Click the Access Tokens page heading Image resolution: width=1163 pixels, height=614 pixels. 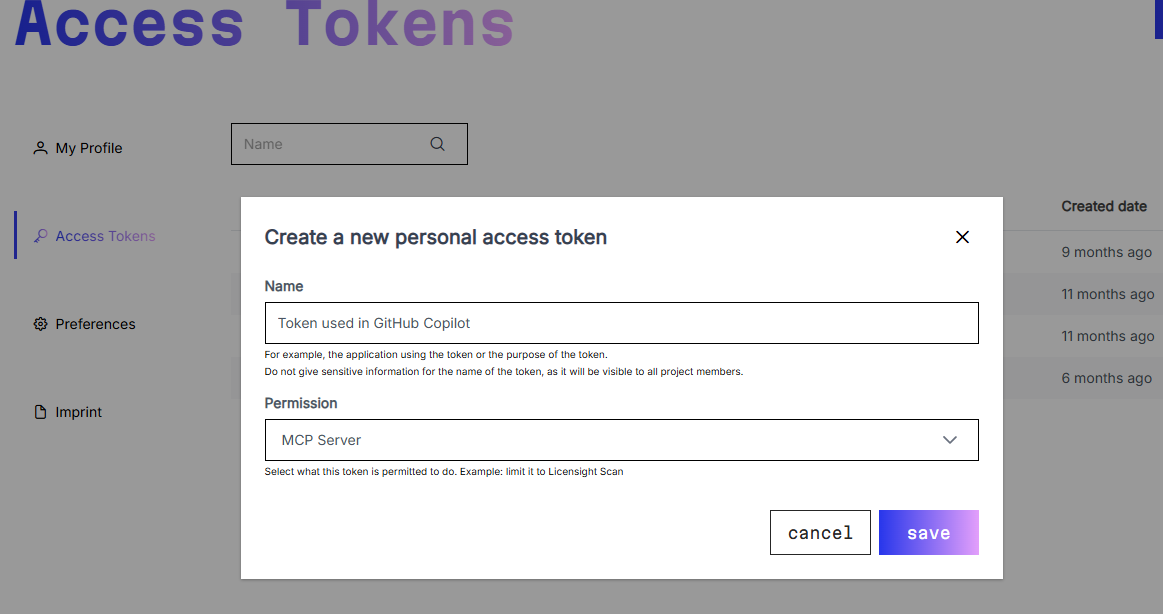pyautogui.click(x=264, y=24)
